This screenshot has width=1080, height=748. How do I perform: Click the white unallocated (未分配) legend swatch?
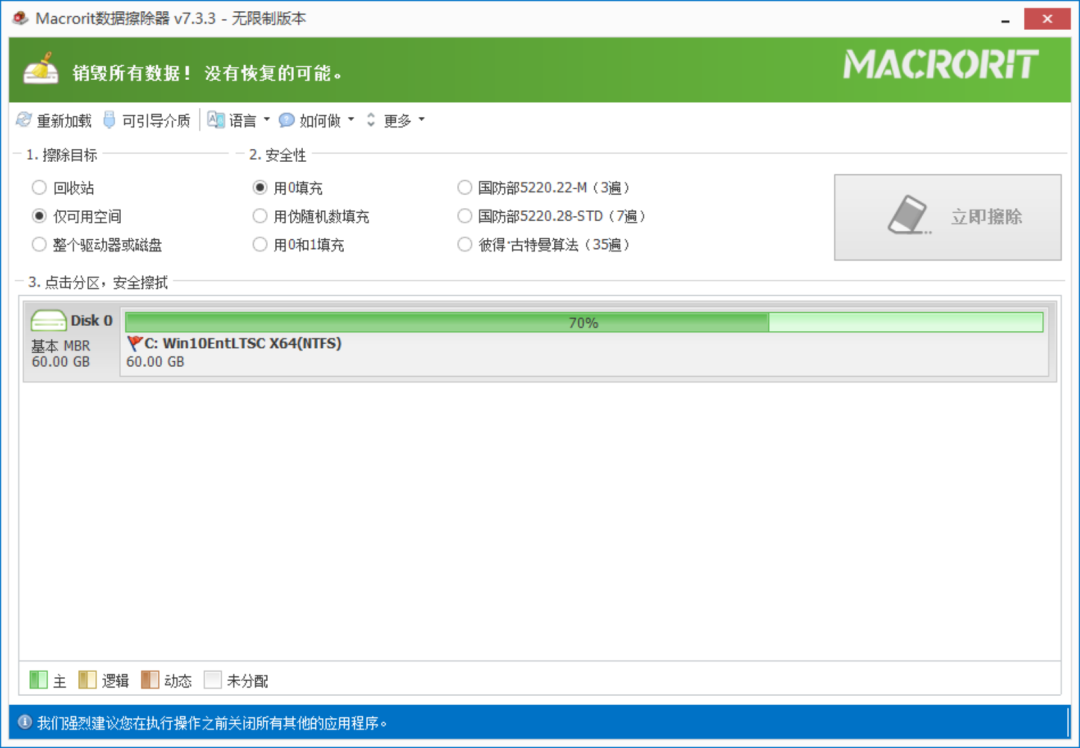213,680
